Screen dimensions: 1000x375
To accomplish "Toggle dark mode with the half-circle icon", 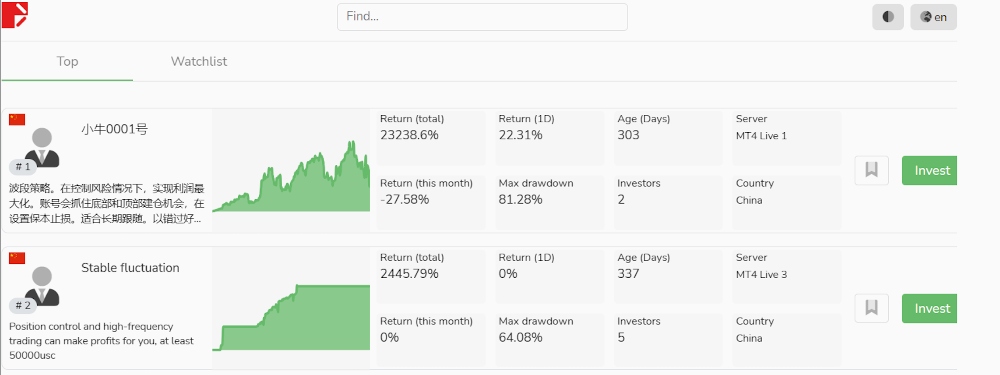I will pyautogui.click(x=888, y=17).
